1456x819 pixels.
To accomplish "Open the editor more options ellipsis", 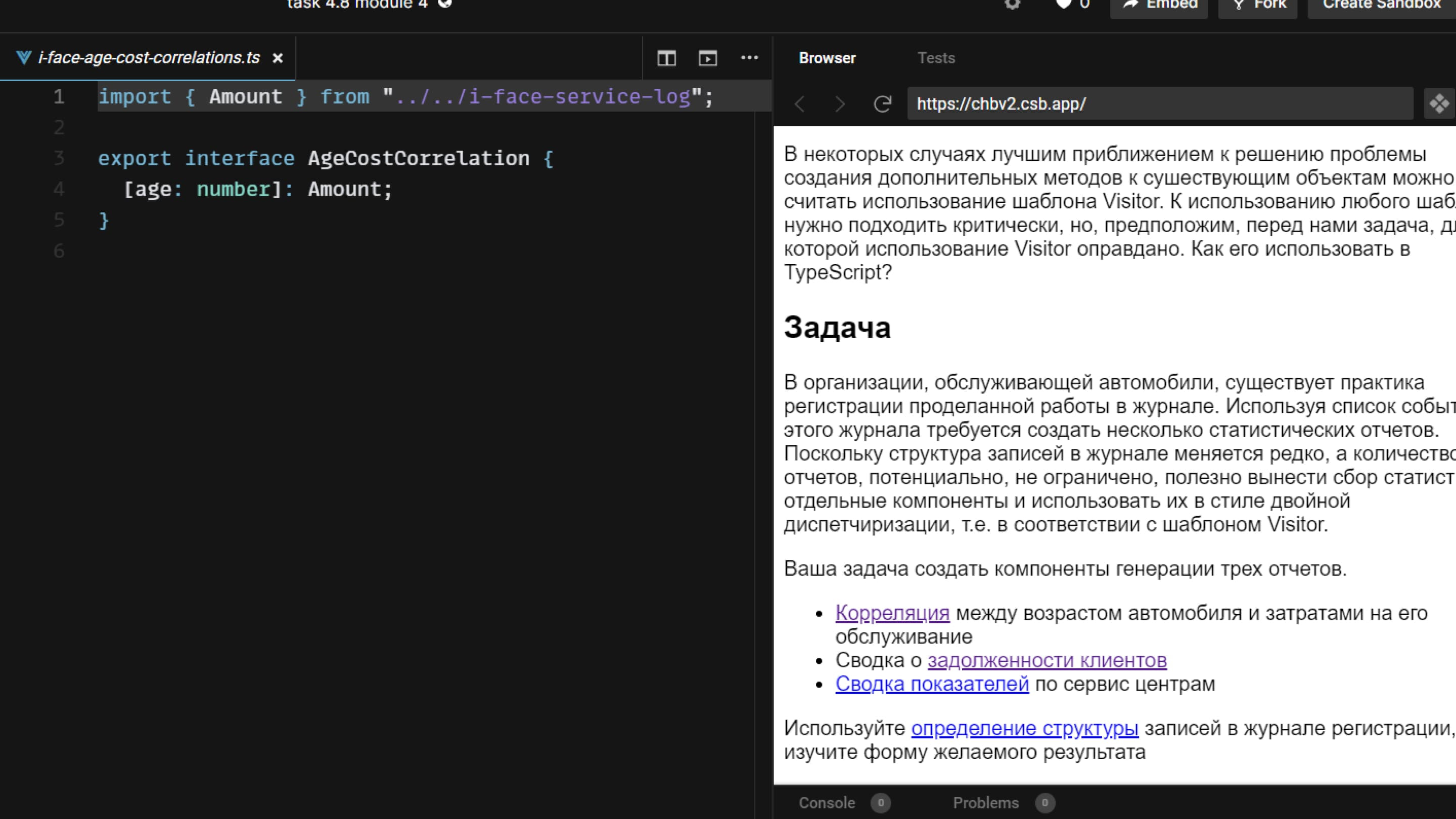I will (749, 58).
